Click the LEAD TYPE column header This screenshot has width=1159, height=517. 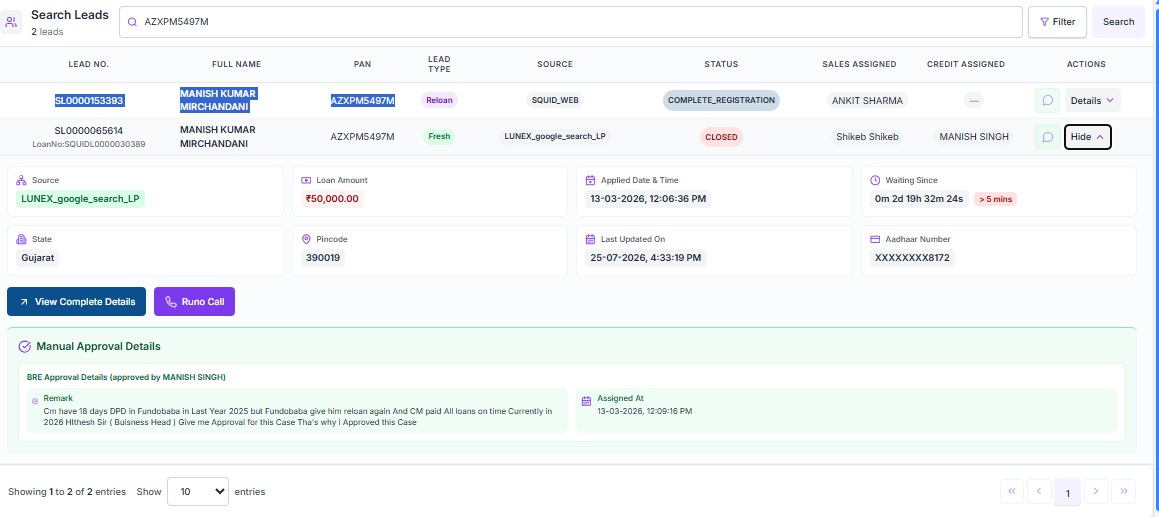click(439, 64)
